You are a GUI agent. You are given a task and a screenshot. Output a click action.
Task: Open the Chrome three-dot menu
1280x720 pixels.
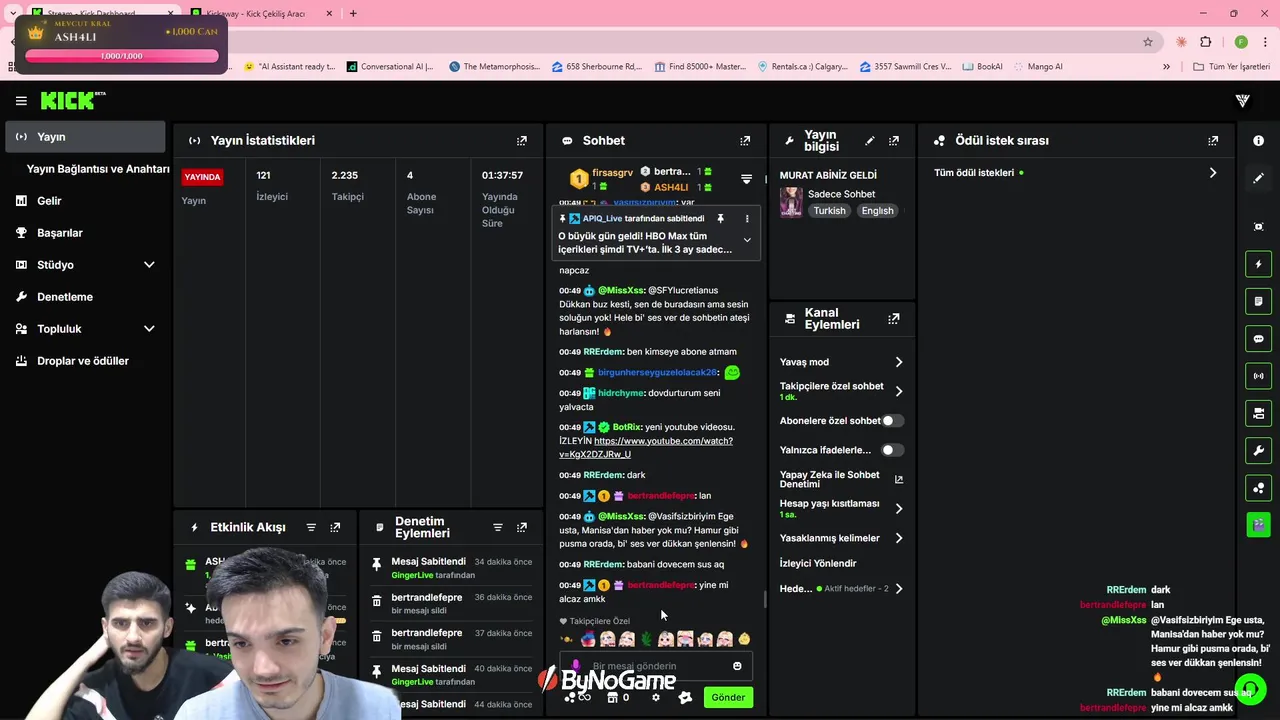click(1265, 42)
